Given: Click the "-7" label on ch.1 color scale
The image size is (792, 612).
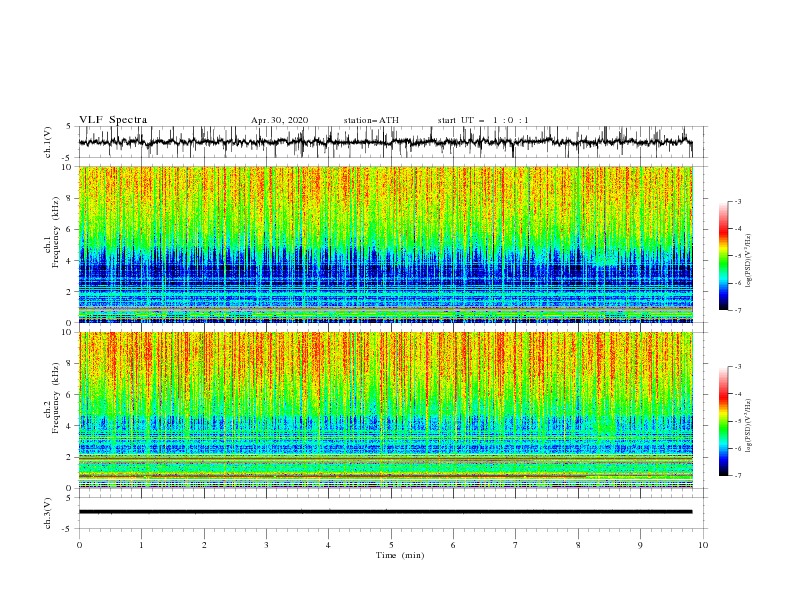Looking at the screenshot, I should pos(737,310).
